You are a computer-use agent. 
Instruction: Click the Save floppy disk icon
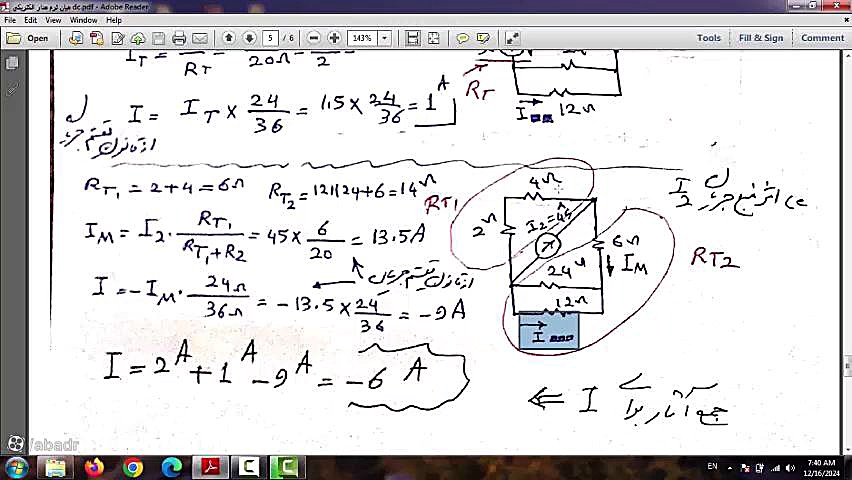coord(158,38)
